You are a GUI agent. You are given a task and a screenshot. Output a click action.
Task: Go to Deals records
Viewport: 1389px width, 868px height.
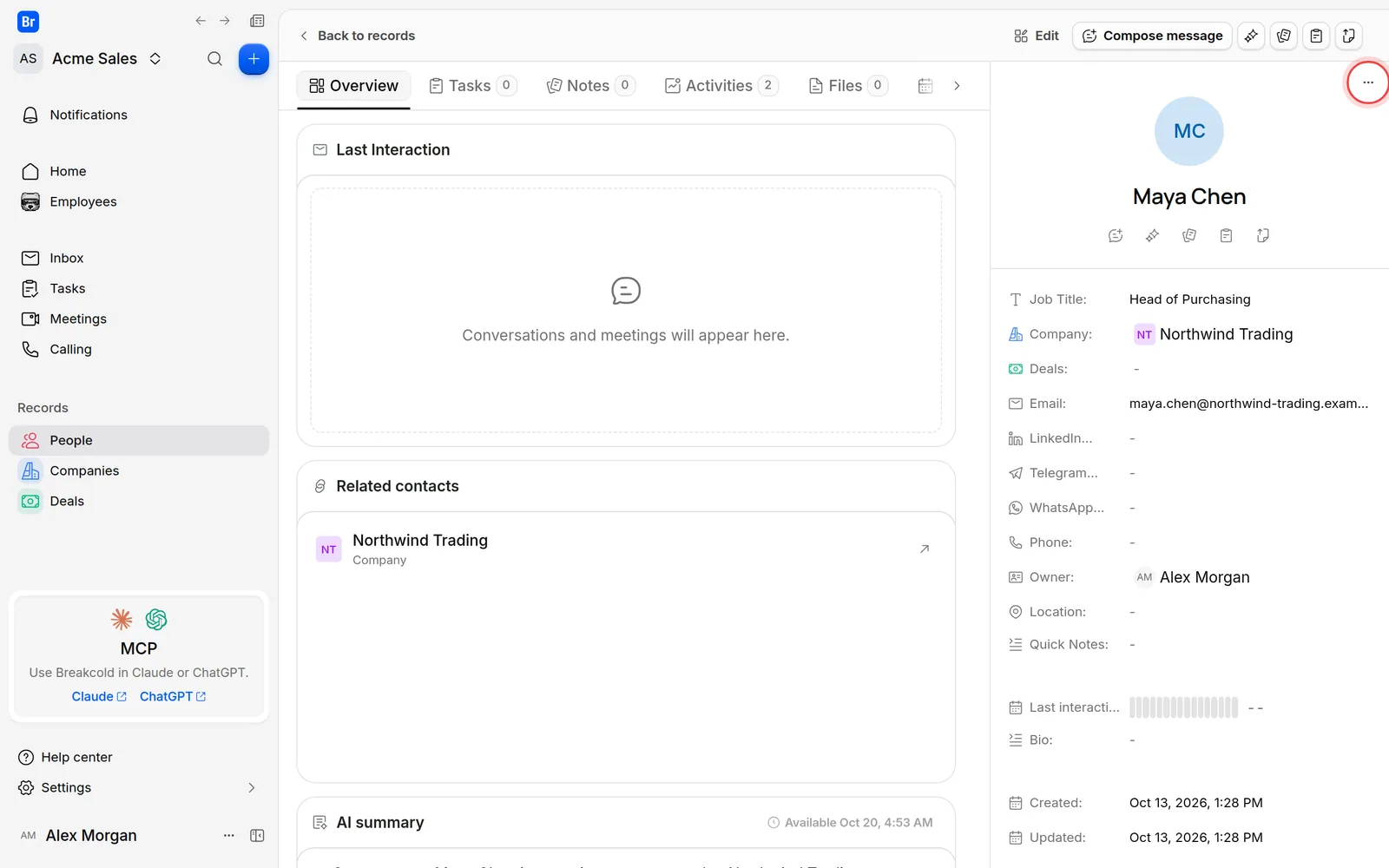pyautogui.click(x=139, y=501)
